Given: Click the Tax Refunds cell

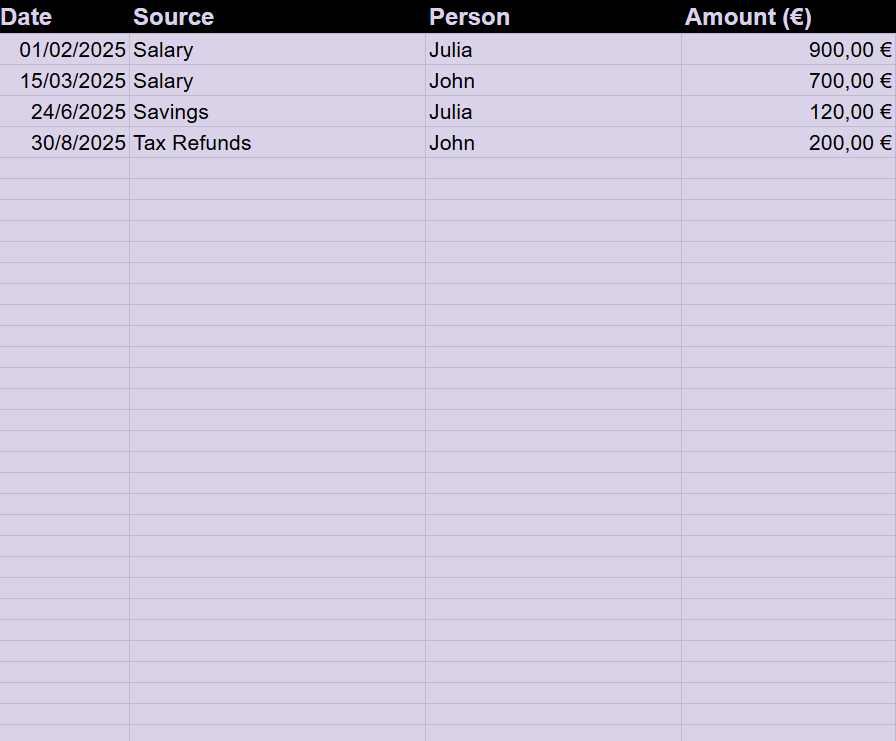Looking at the screenshot, I should 192,143.
